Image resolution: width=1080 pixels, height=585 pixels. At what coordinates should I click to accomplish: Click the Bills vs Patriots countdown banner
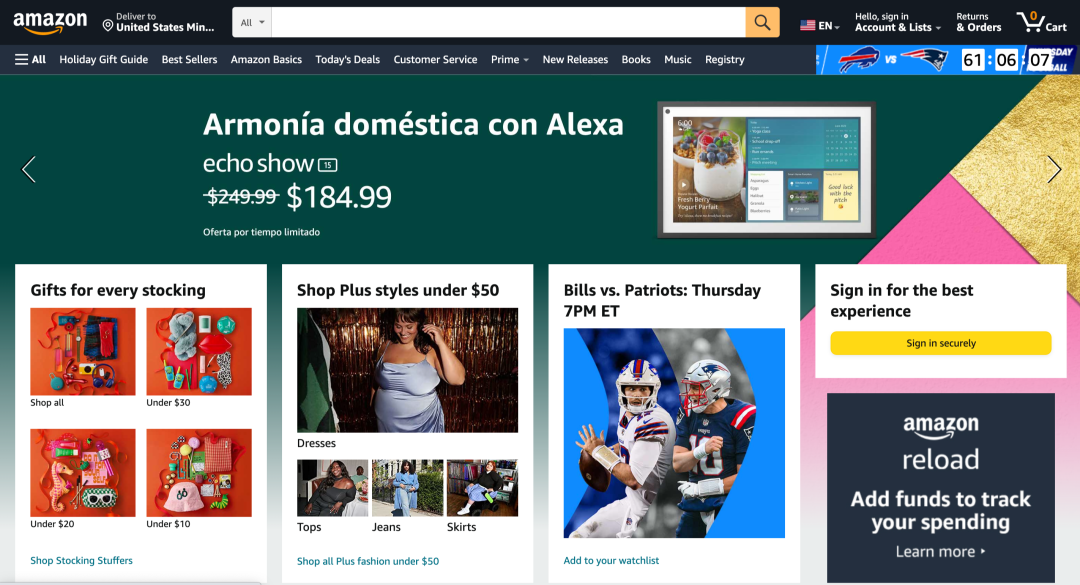946,60
